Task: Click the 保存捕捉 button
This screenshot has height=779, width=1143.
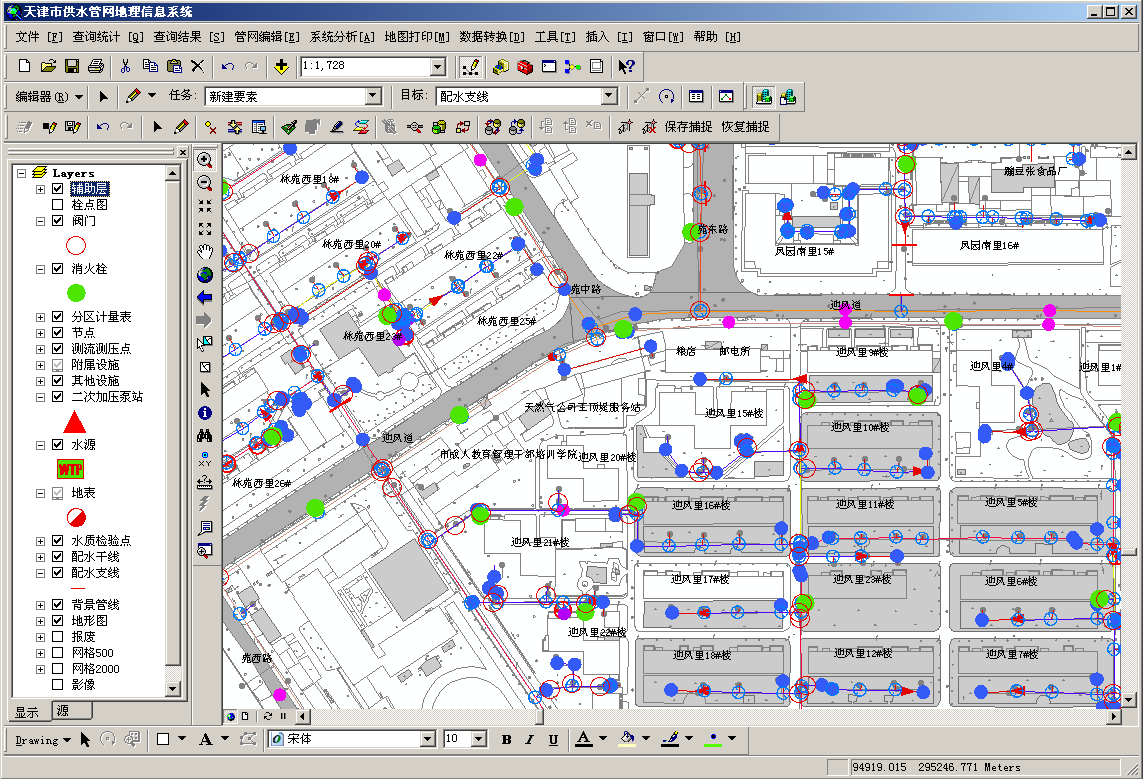Action: (688, 127)
